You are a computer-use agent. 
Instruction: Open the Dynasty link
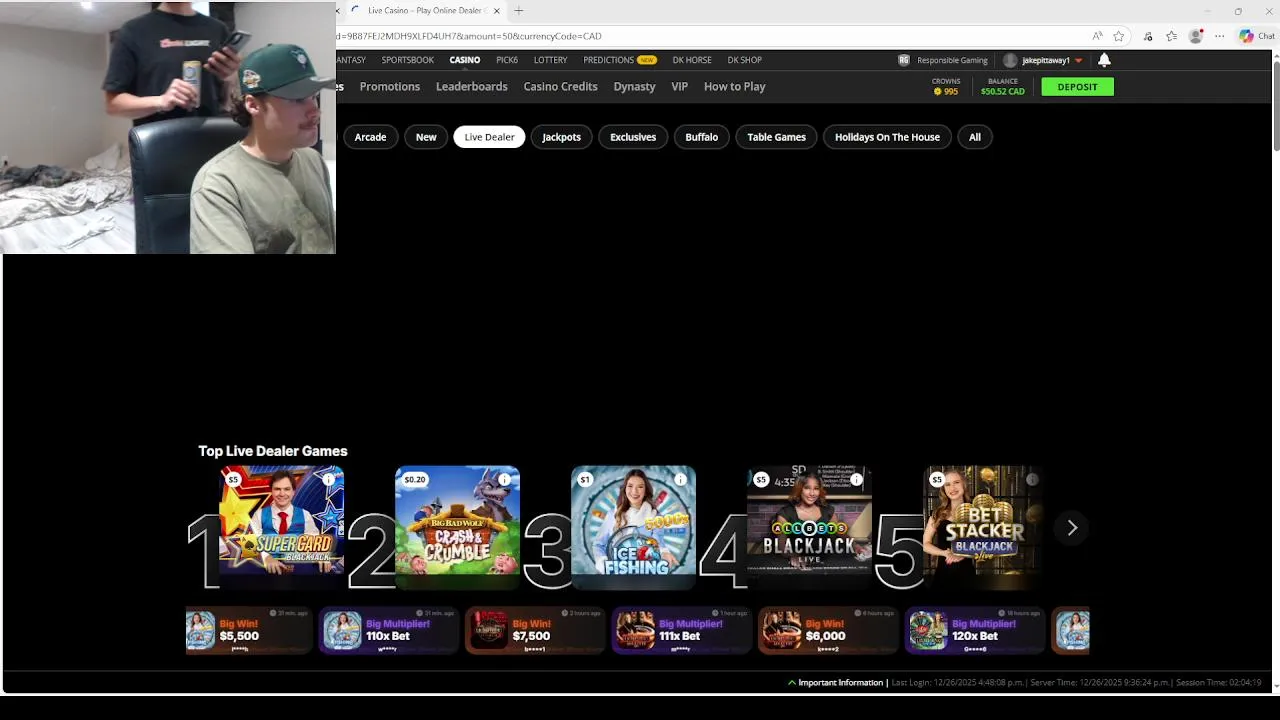[x=634, y=87]
